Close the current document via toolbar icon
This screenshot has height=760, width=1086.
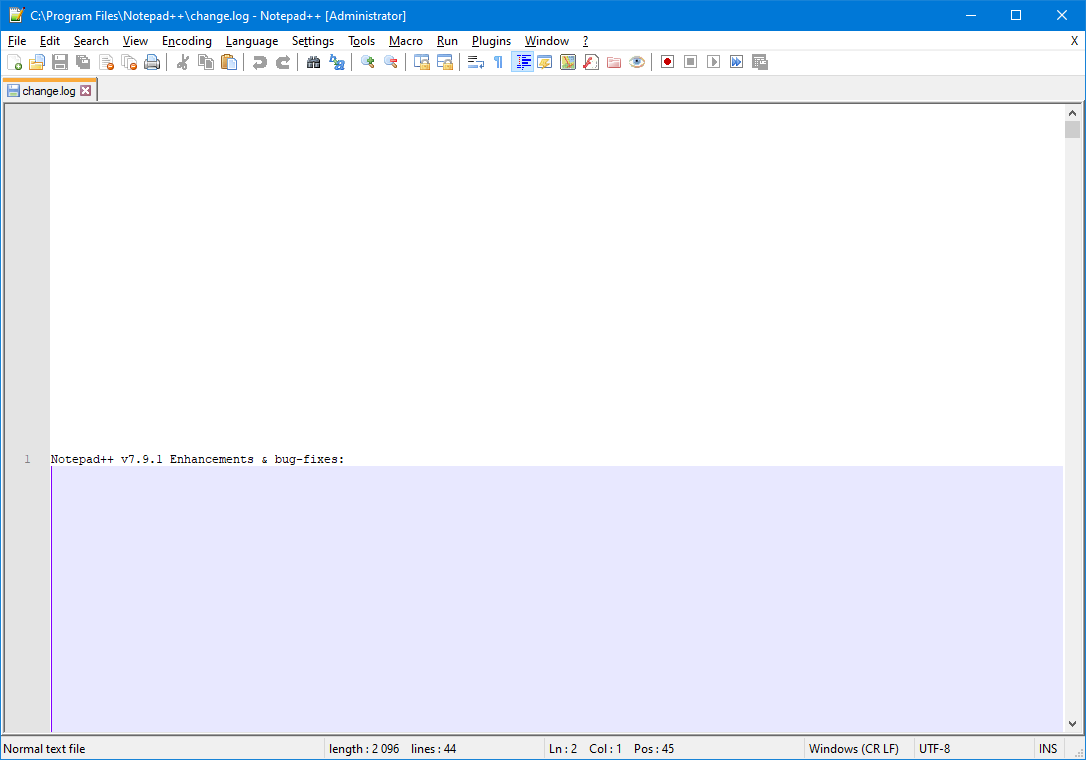[106, 62]
